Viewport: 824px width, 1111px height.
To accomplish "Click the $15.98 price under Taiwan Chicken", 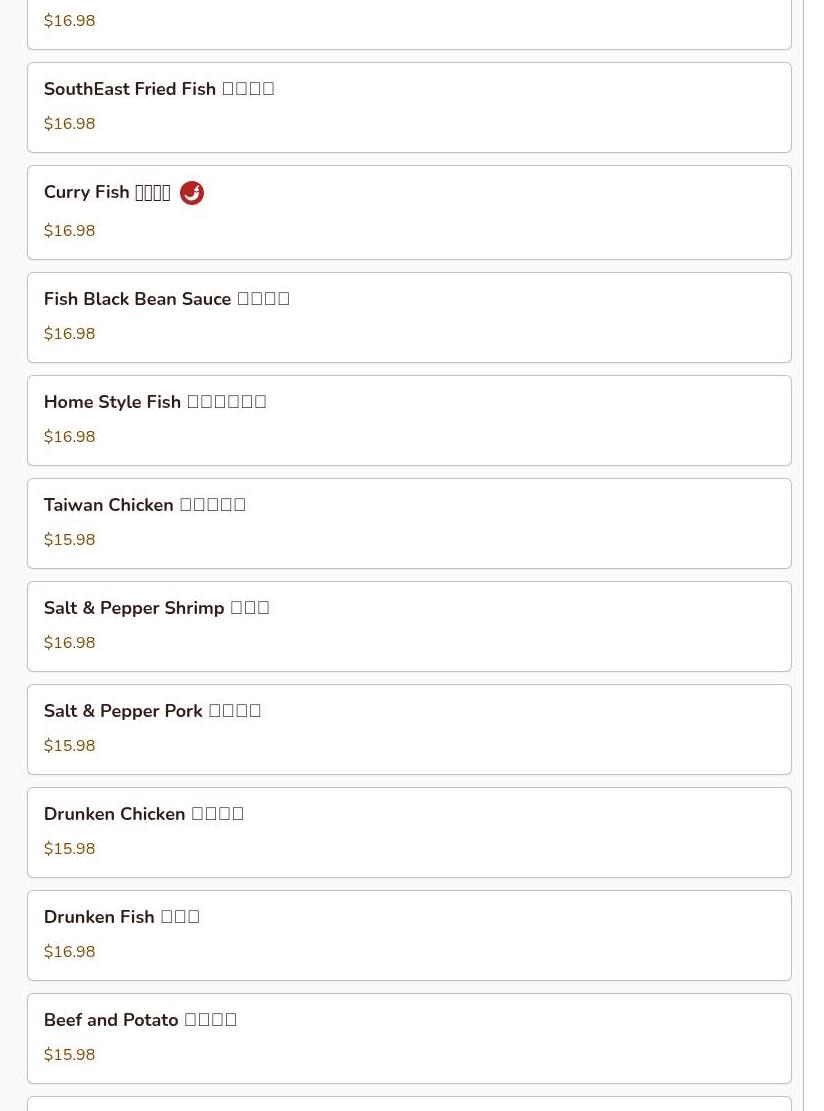I will pyautogui.click(x=69, y=539).
